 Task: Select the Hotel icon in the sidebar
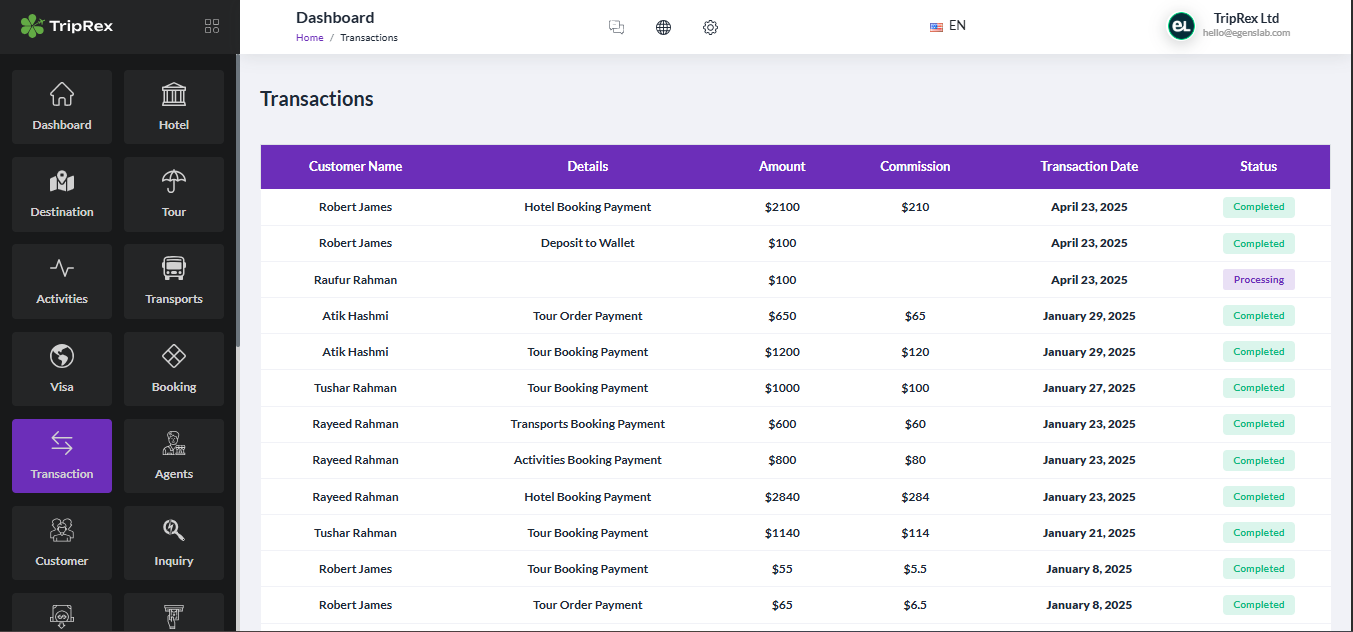point(173,106)
